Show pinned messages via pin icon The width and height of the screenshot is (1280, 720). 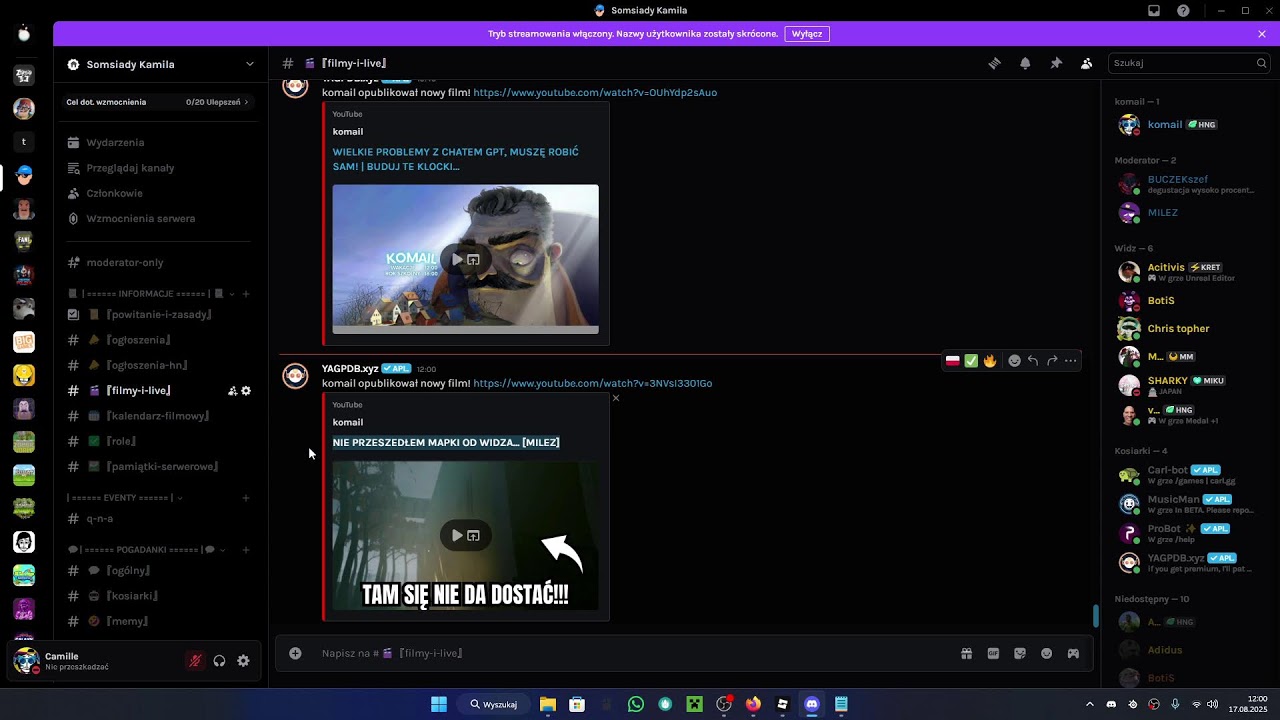click(x=1056, y=63)
